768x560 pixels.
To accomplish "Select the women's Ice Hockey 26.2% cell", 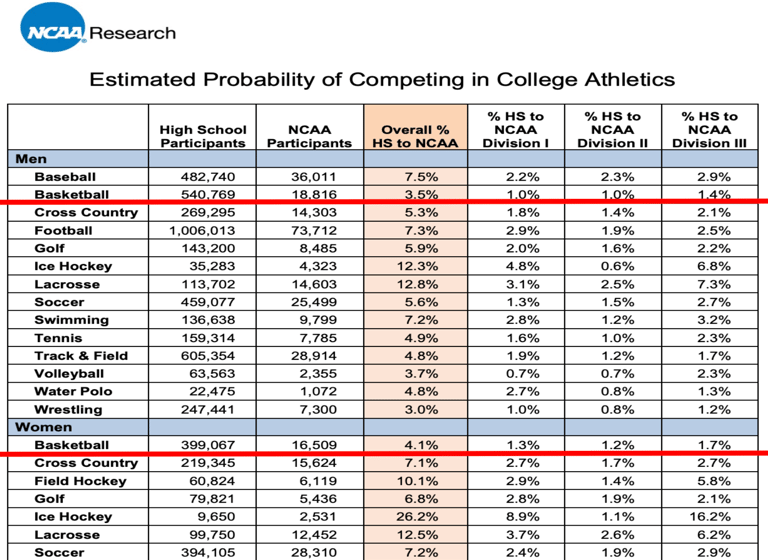I will pyautogui.click(x=417, y=517).
